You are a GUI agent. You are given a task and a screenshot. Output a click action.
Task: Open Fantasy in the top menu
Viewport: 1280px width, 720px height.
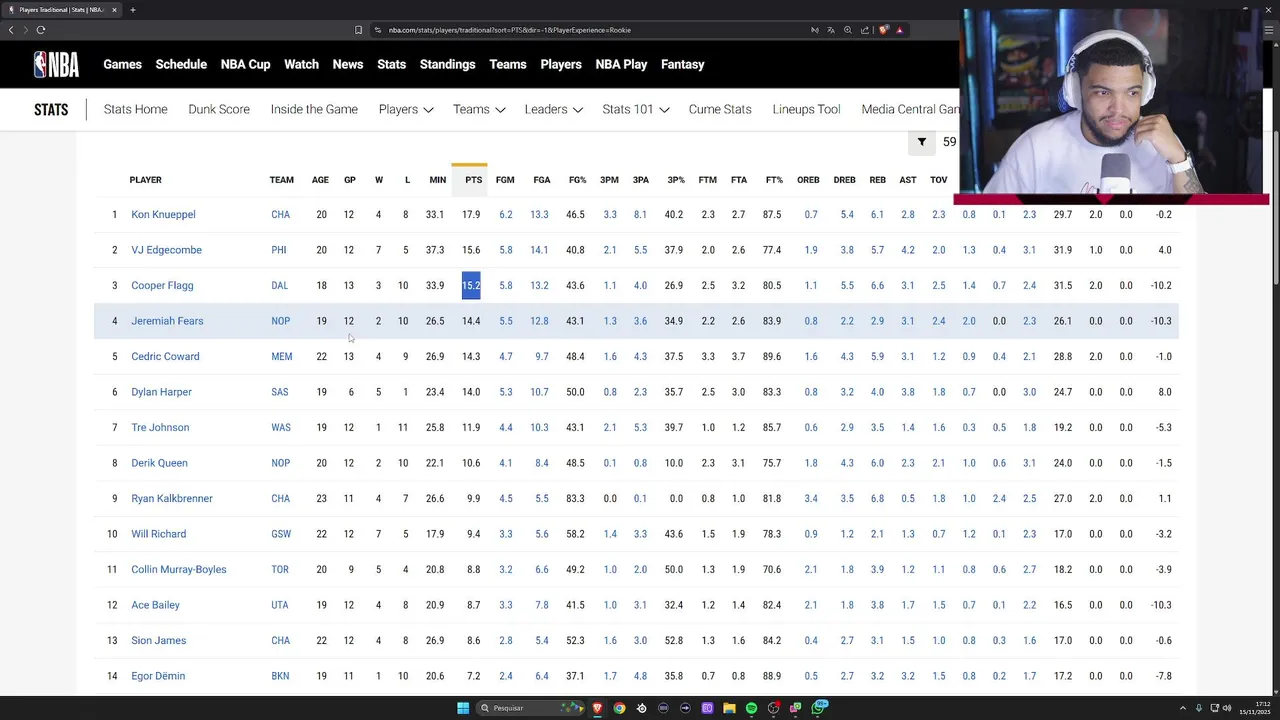pos(682,64)
